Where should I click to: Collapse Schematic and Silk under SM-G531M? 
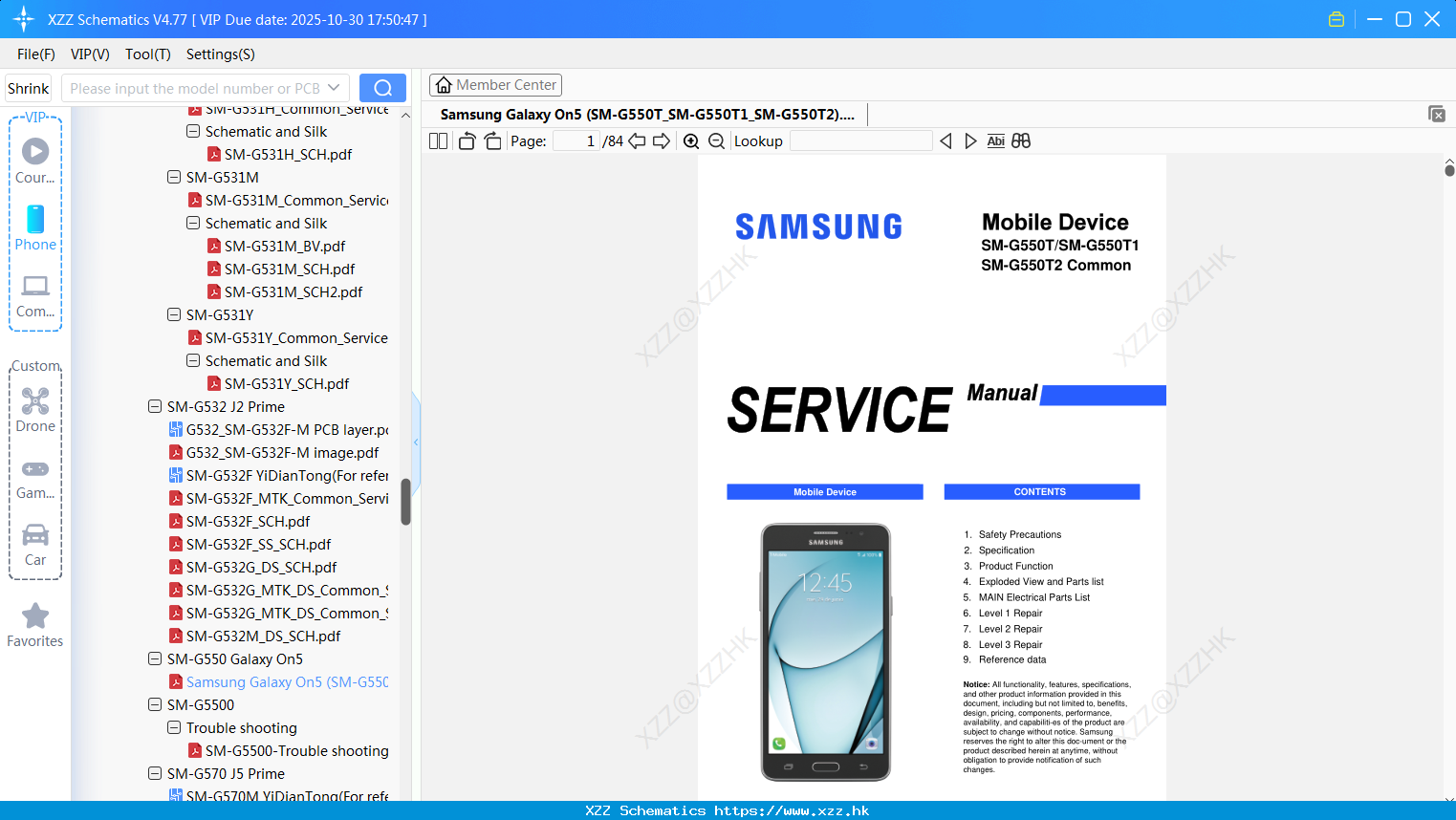pyautogui.click(x=193, y=223)
